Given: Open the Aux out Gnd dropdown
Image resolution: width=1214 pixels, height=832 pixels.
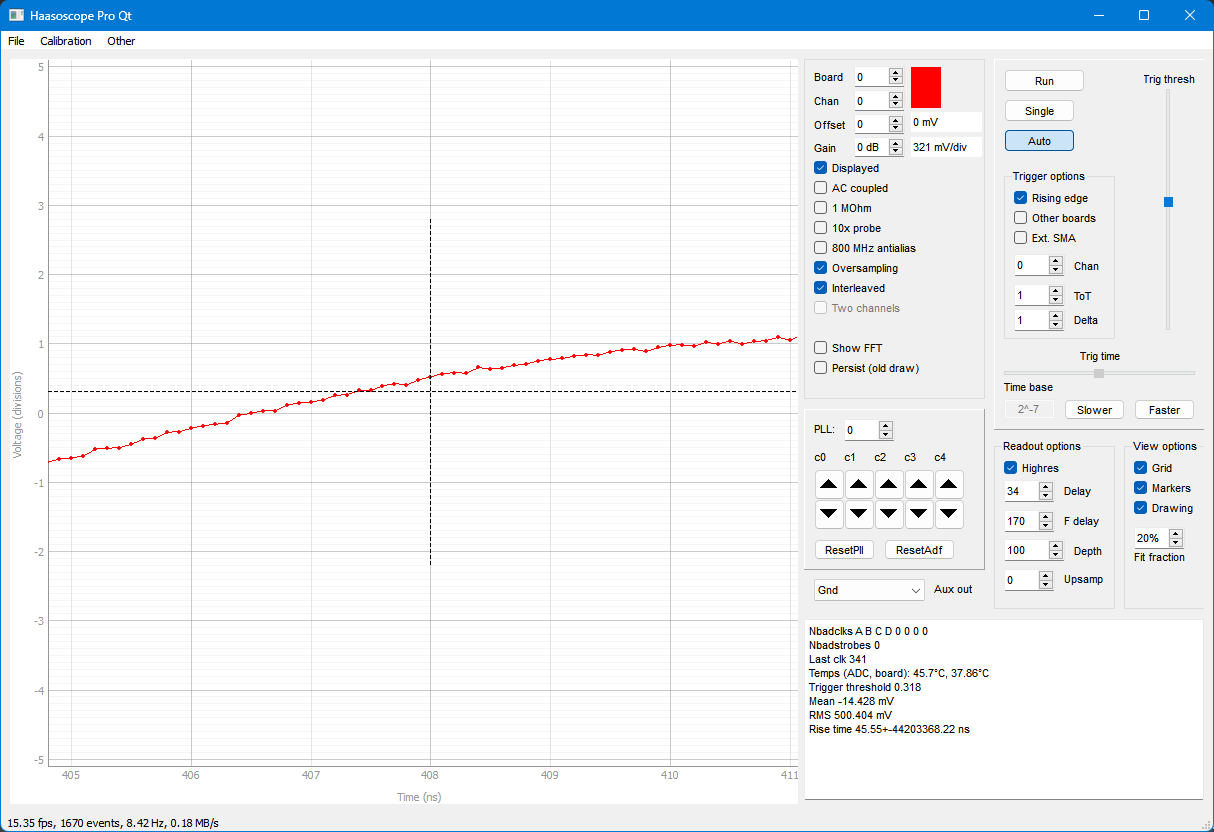Looking at the screenshot, I should pyautogui.click(x=868, y=589).
